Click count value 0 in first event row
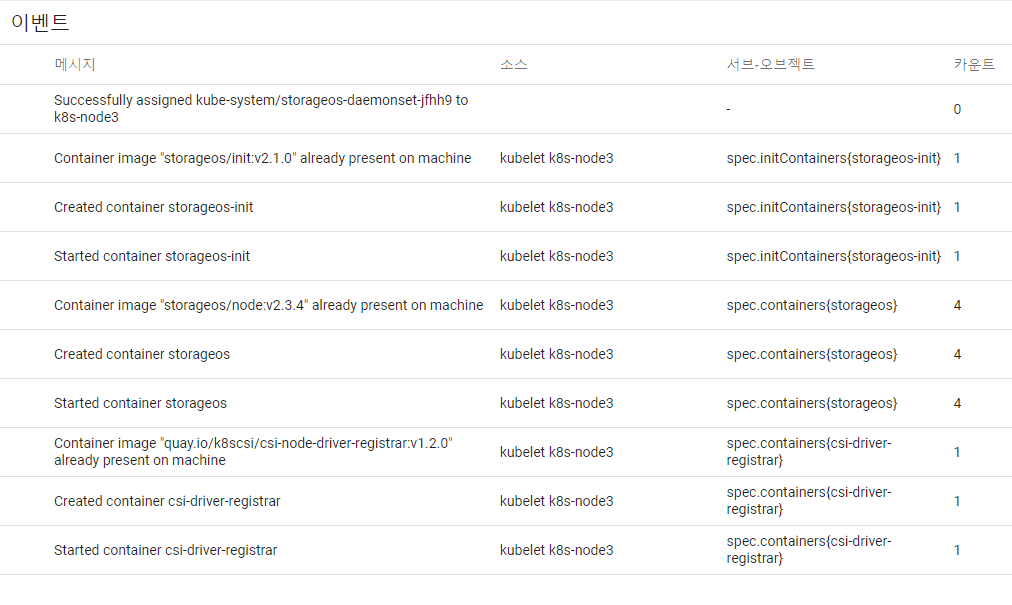The width and height of the screenshot is (1012, 605). click(x=957, y=109)
